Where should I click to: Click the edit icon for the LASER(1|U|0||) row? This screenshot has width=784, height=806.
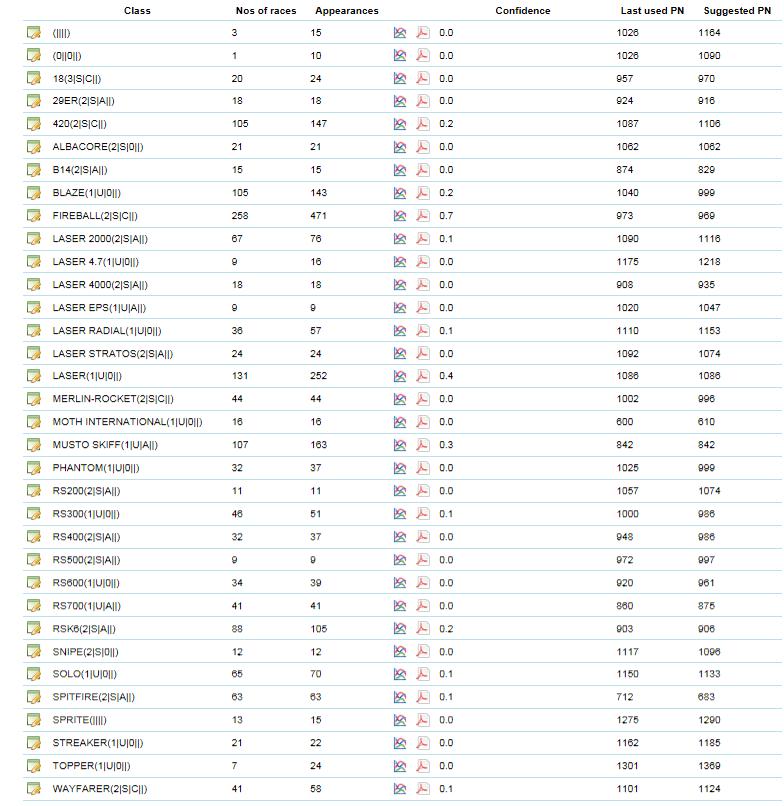[34, 376]
